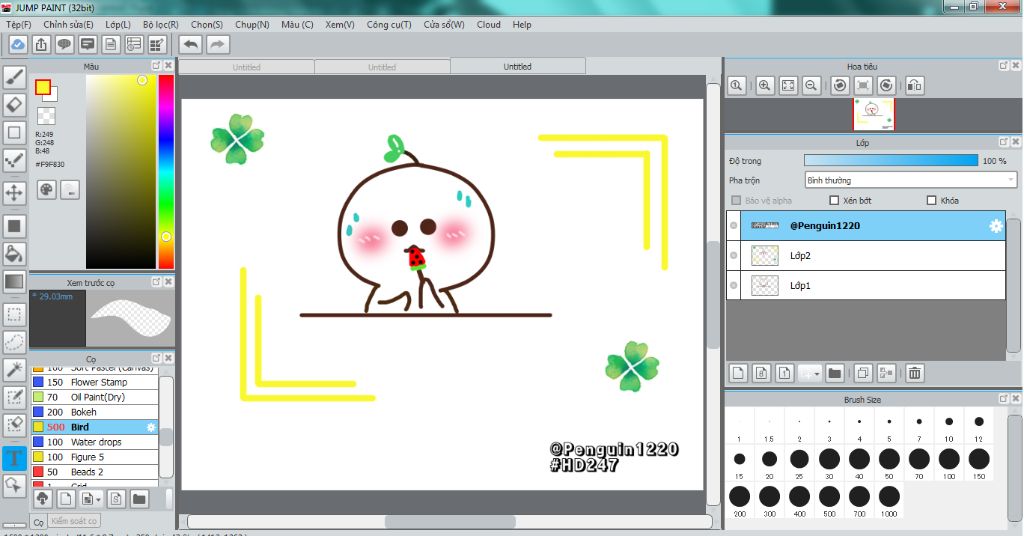1024x536 pixels.
Task: Hide the Lớp2 layer
Action: tap(733, 255)
